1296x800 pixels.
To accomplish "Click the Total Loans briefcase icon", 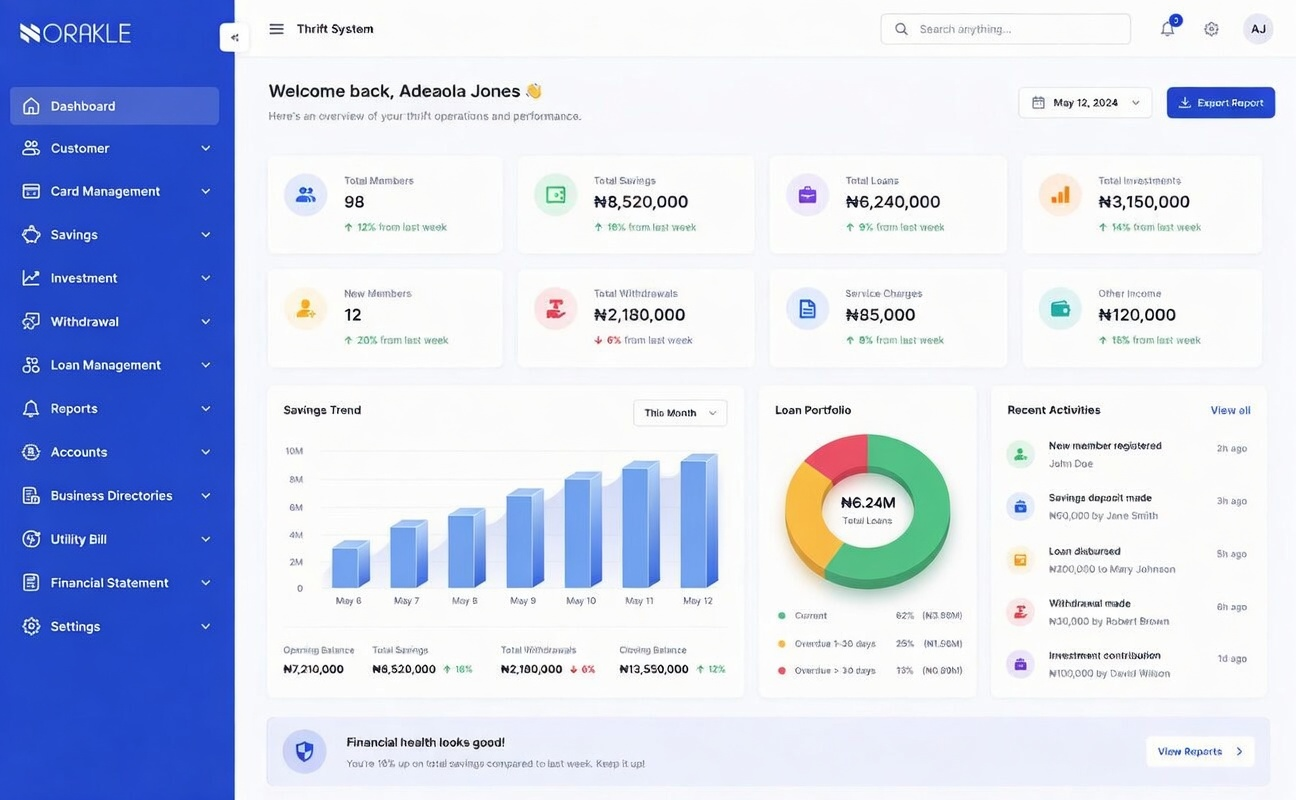I will (x=807, y=195).
